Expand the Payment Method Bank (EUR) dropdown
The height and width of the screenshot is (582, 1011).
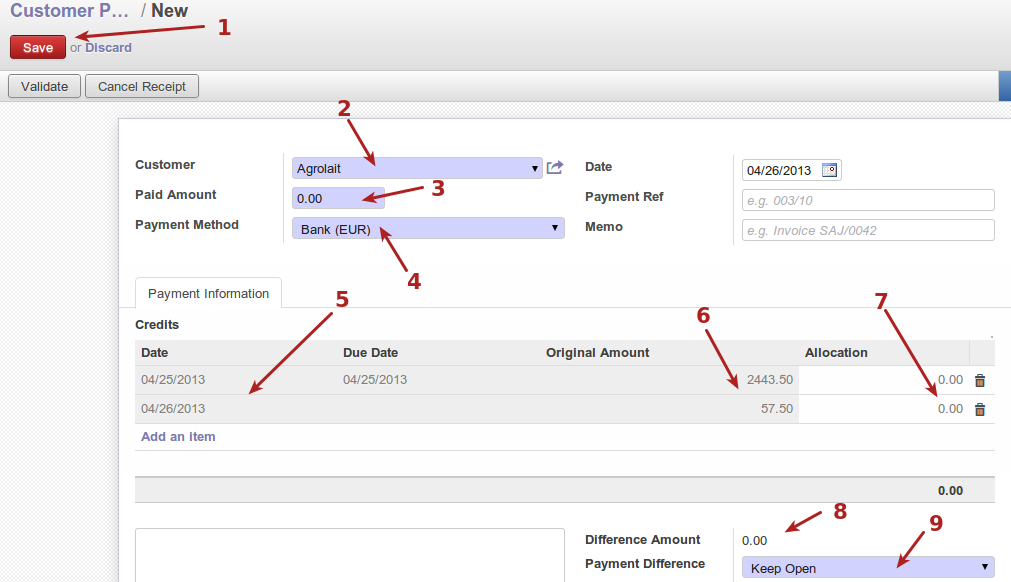point(428,229)
